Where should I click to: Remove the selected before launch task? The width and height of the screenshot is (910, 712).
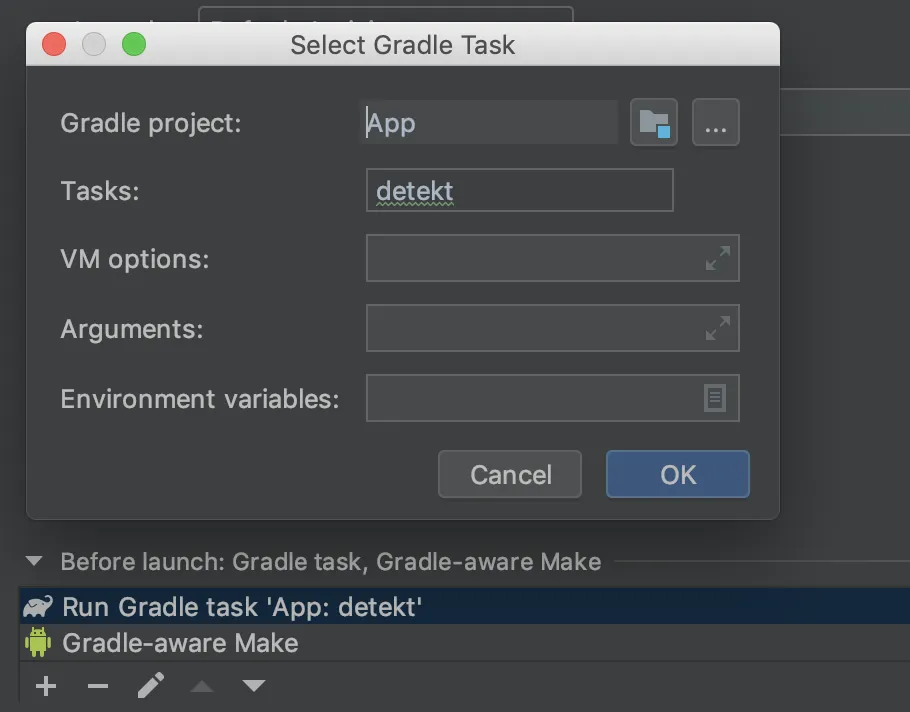coord(97,686)
